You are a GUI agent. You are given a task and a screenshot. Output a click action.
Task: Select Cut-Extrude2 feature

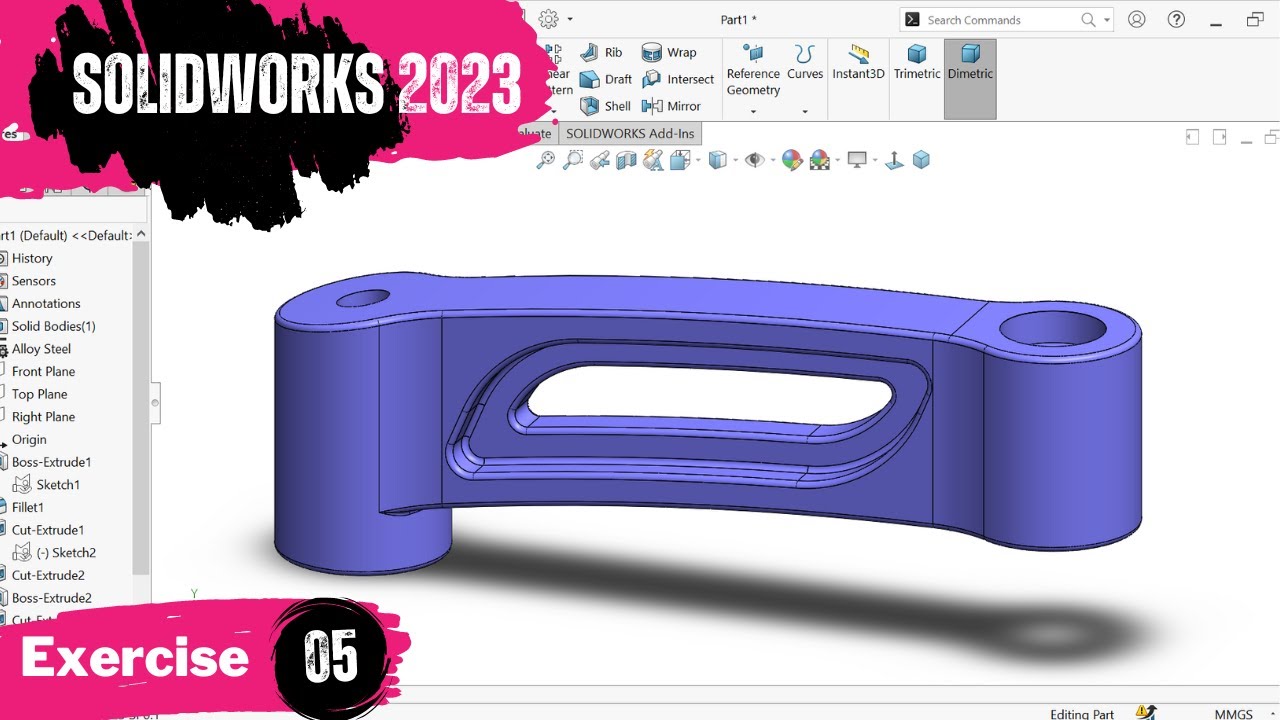[48, 575]
